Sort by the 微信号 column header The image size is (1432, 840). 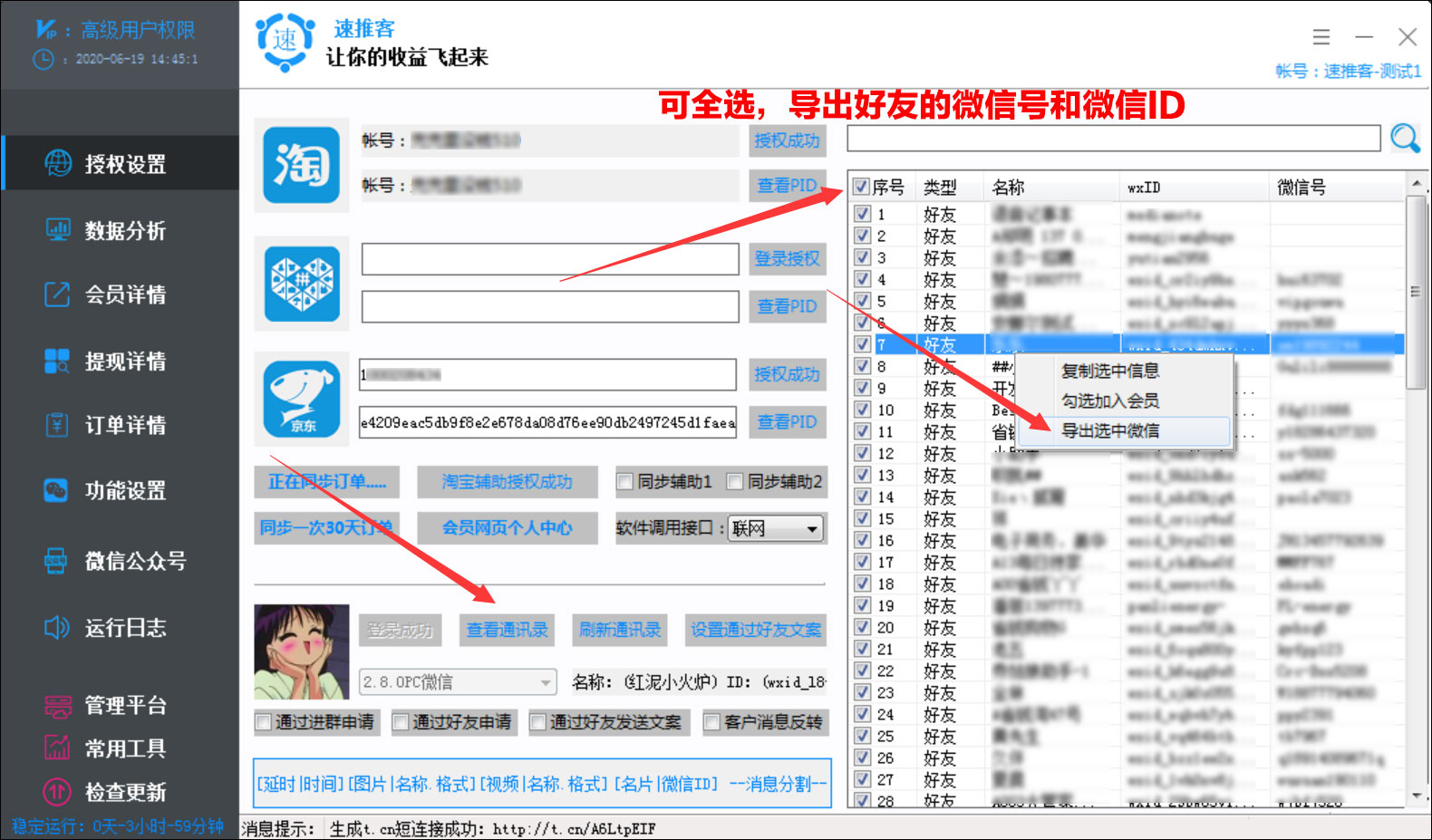pyautogui.click(x=1337, y=188)
